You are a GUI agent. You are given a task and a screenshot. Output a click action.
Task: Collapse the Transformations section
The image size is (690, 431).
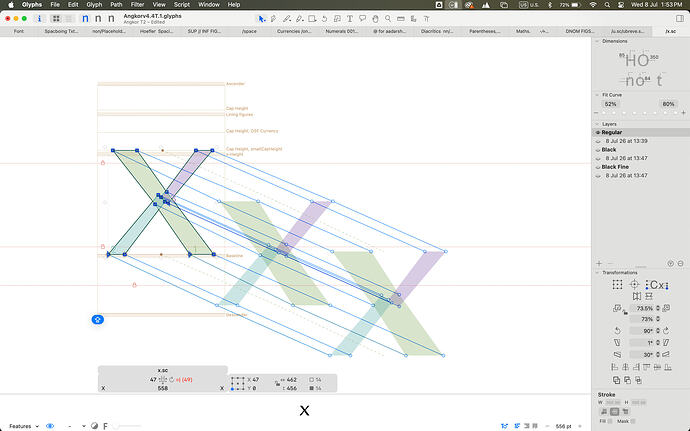(x=598, y=273)
